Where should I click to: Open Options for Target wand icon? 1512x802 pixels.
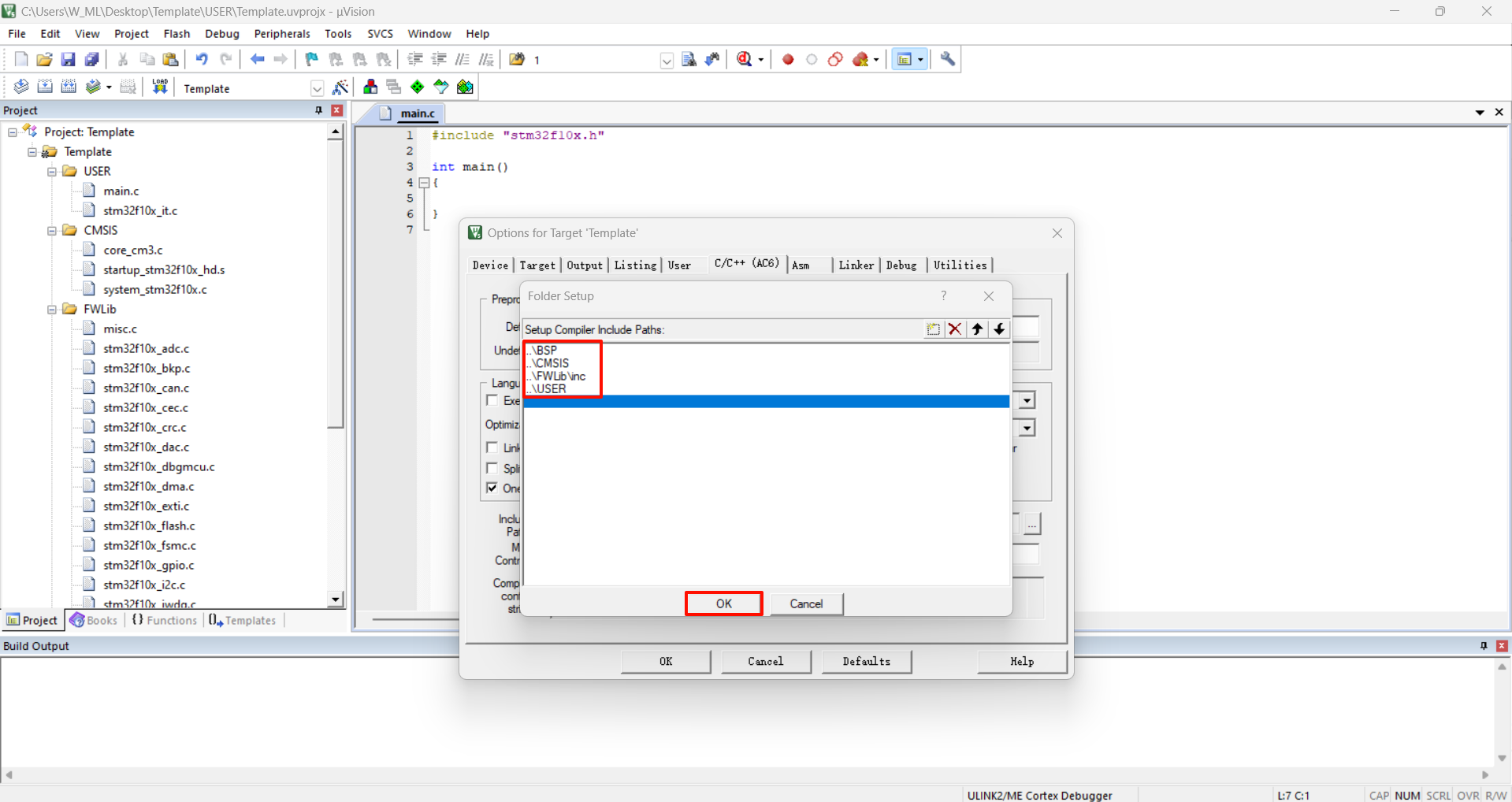pyautogui.click(x=340, y=87)
